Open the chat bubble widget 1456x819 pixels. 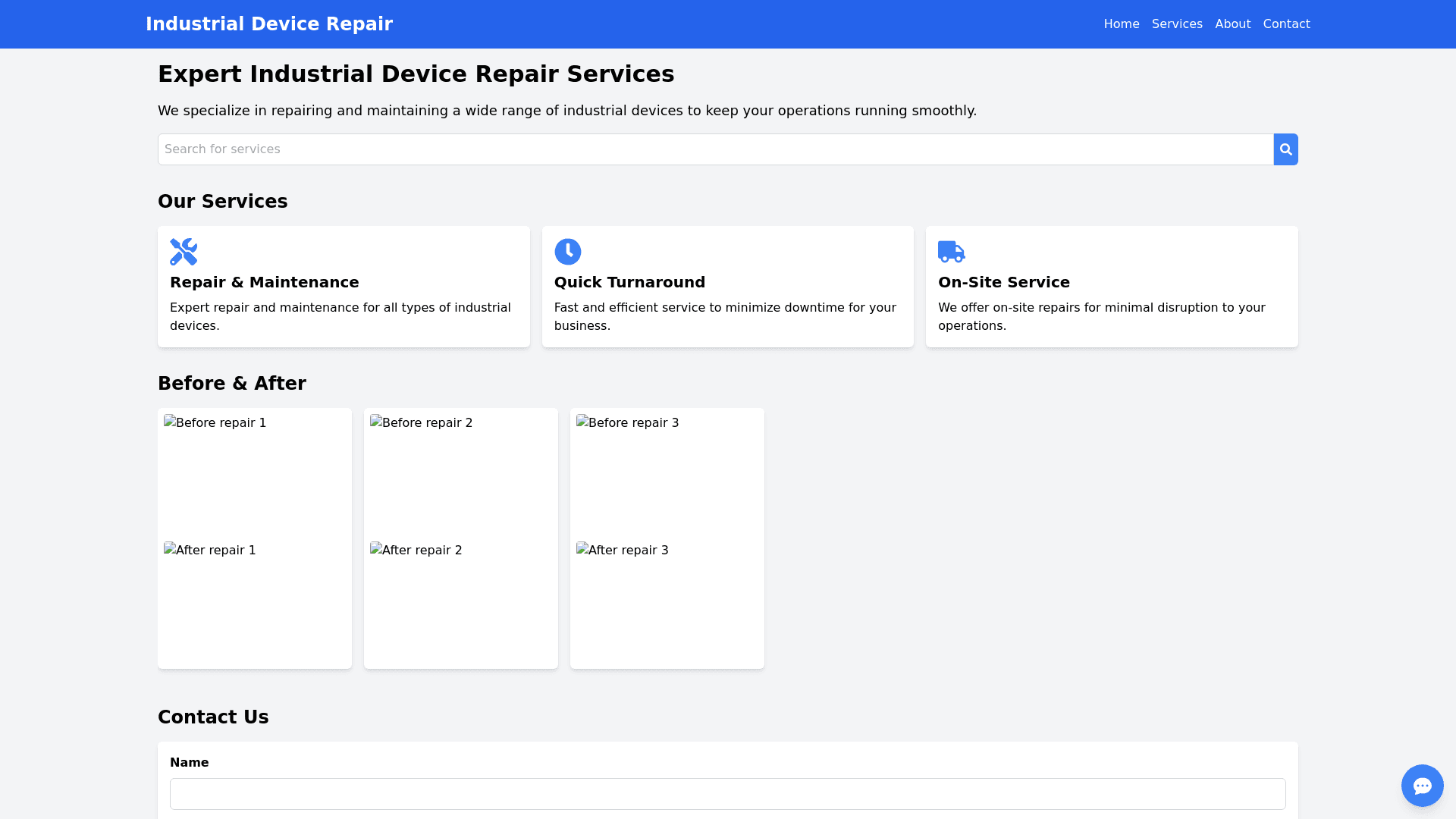[x=1422, y=785]
